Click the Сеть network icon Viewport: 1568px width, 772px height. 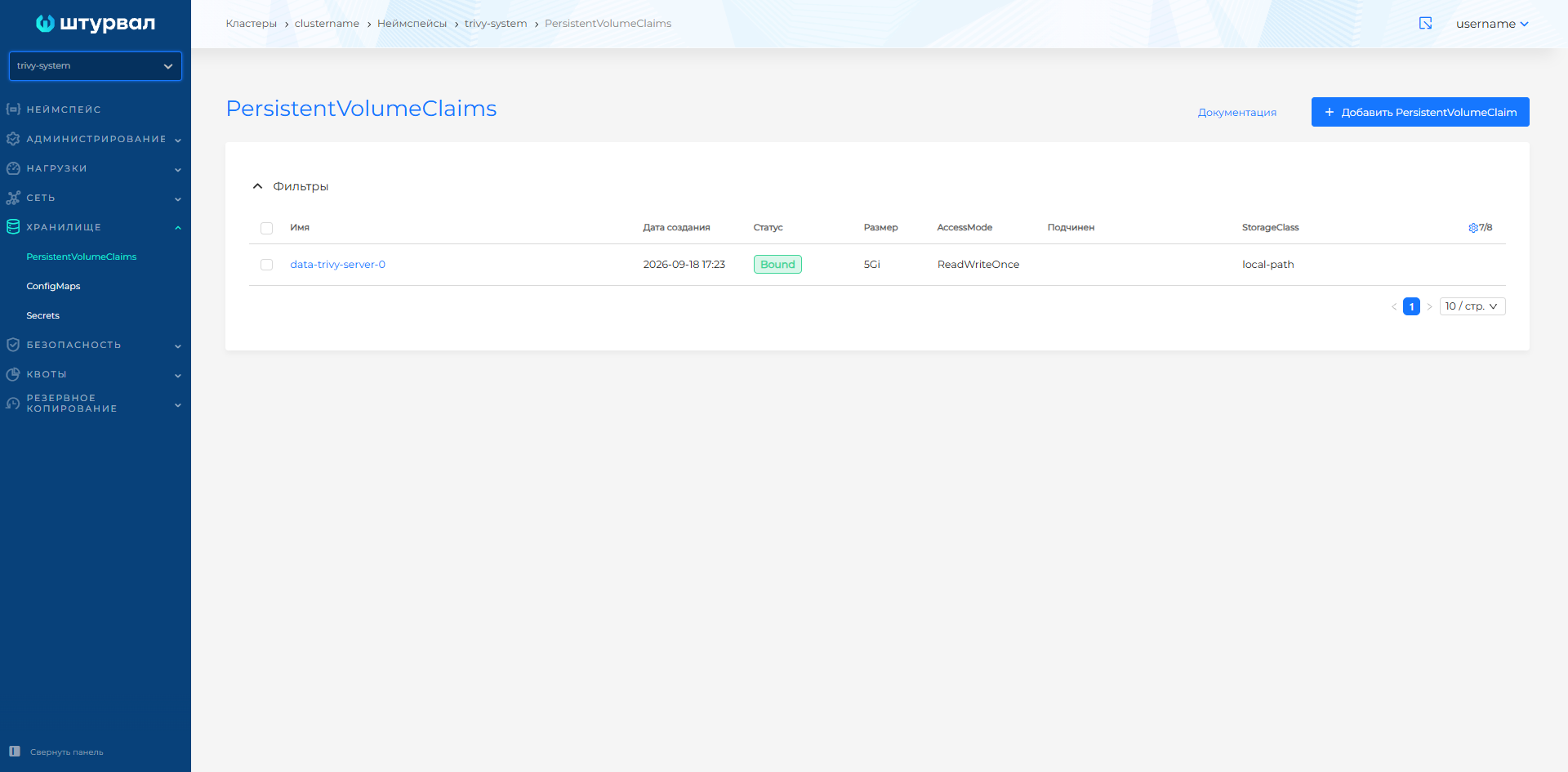click(13, 198)
